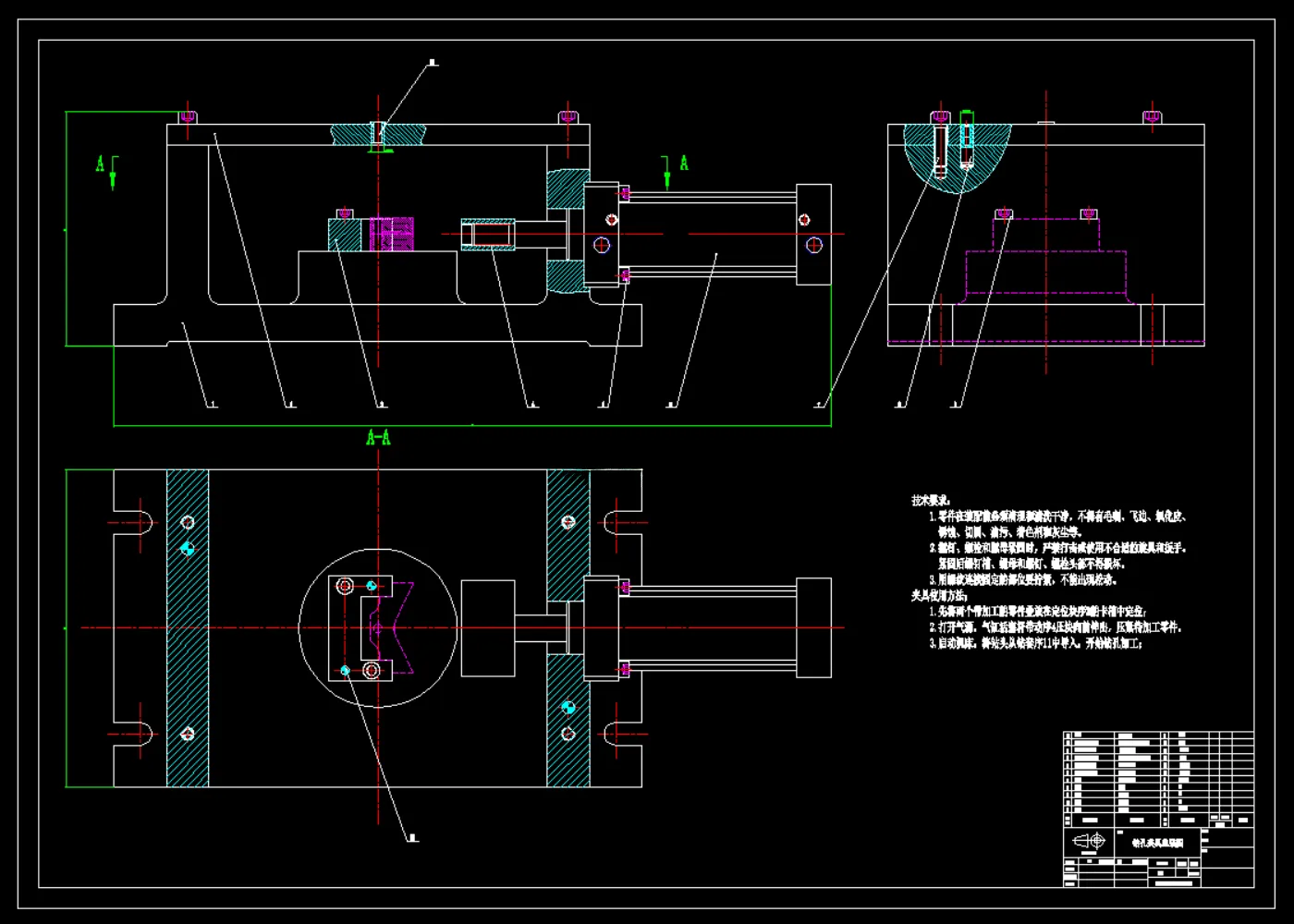
Task: Select section marker "A" above the pneumatic cylinder
Action: (x=684, y=164)
